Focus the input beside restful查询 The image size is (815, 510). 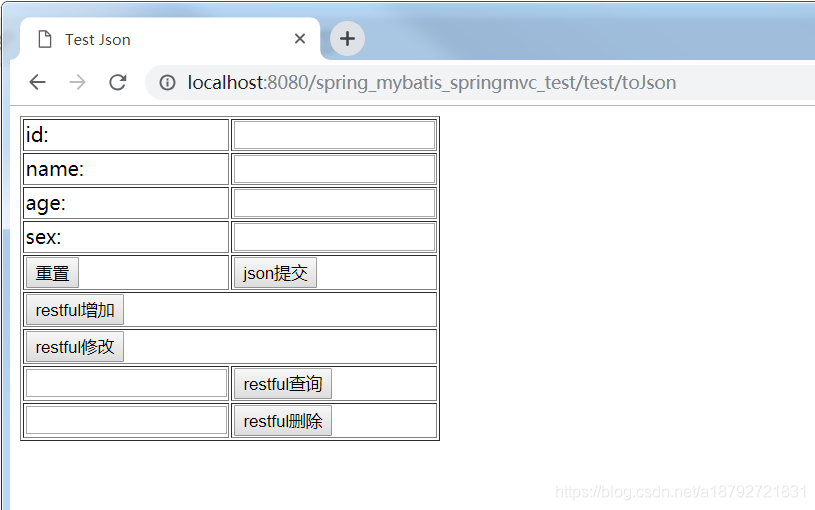click(126, 383)
